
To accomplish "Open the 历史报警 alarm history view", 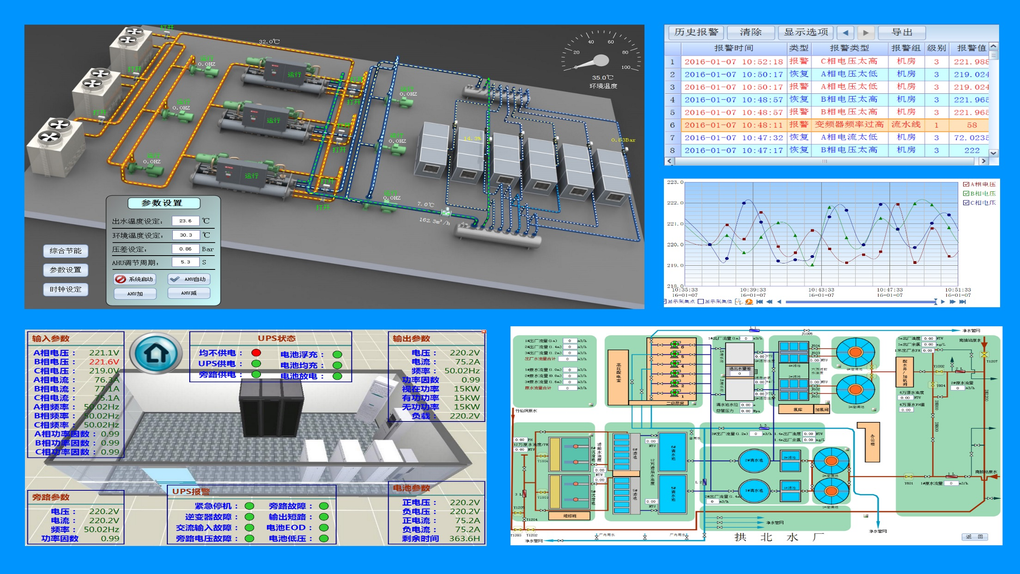I will (696, 32).
